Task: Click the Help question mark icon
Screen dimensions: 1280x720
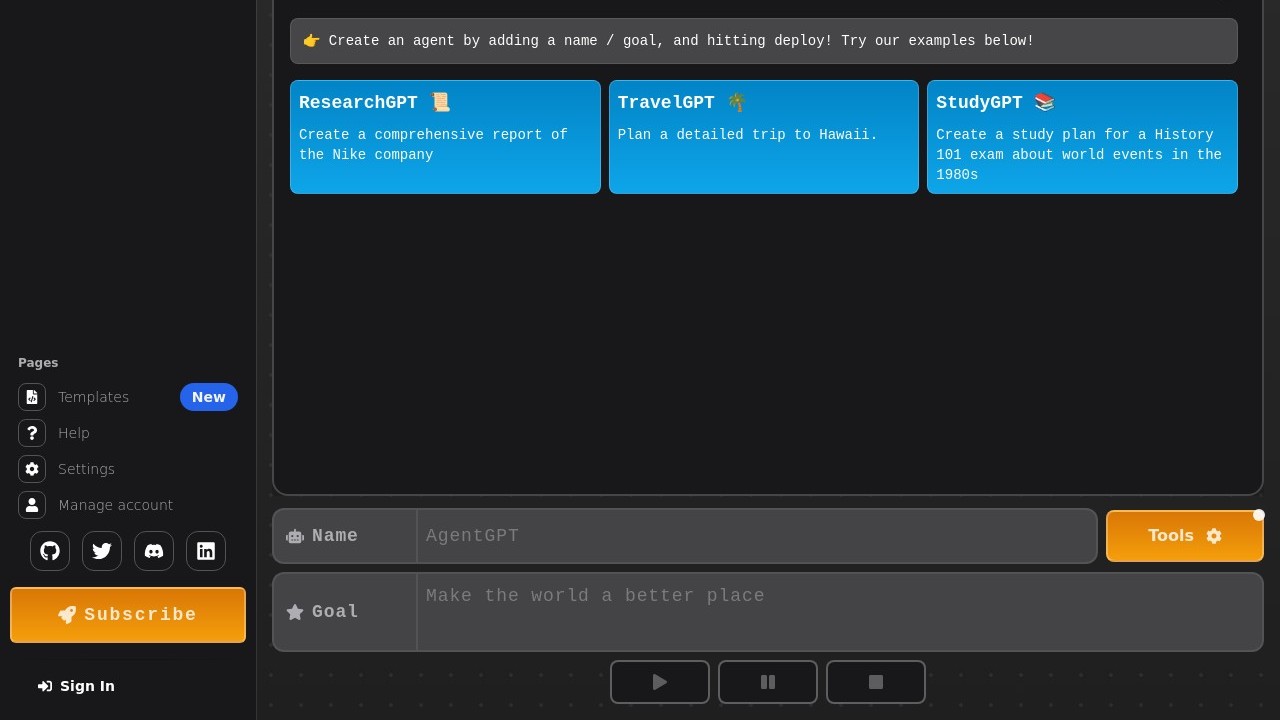Action: click(x=32, y=433)
